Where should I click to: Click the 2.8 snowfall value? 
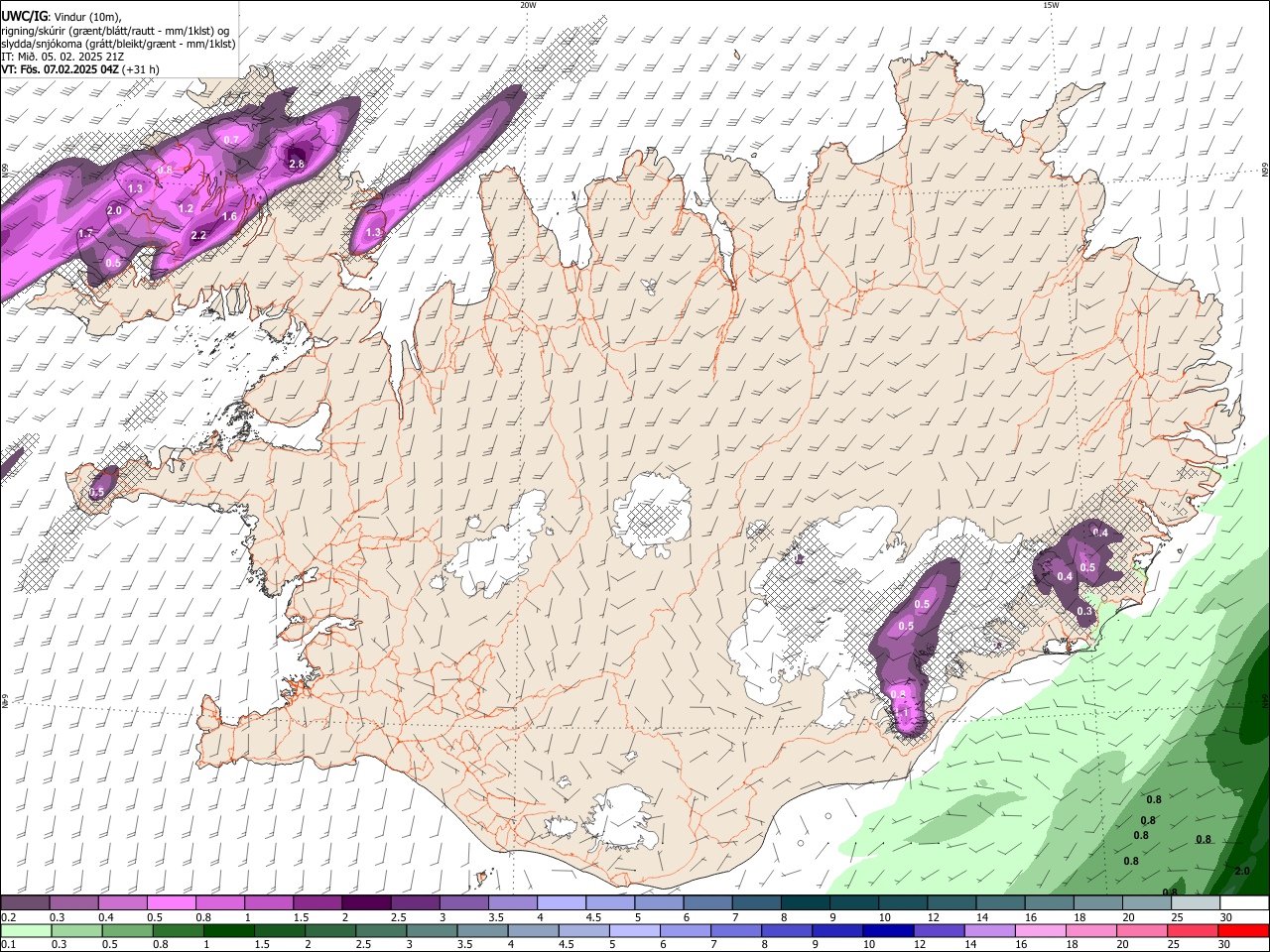(296, 164)
